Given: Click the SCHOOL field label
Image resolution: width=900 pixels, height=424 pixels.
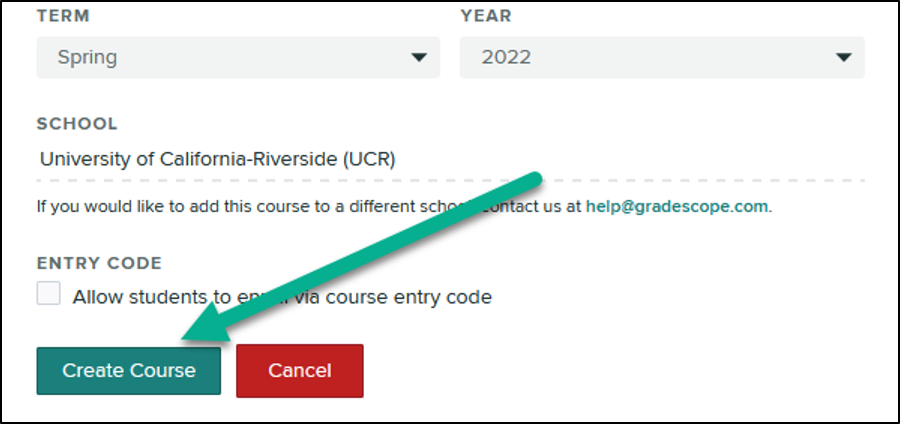Looking at the screenshot, I should click(x=77, y=124).
